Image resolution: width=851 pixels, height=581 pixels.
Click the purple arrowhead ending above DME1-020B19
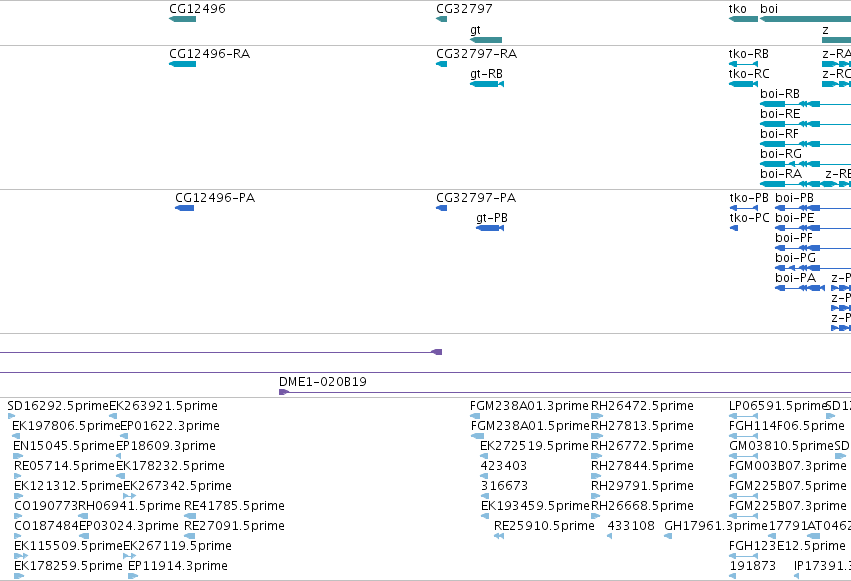point(437,352)
